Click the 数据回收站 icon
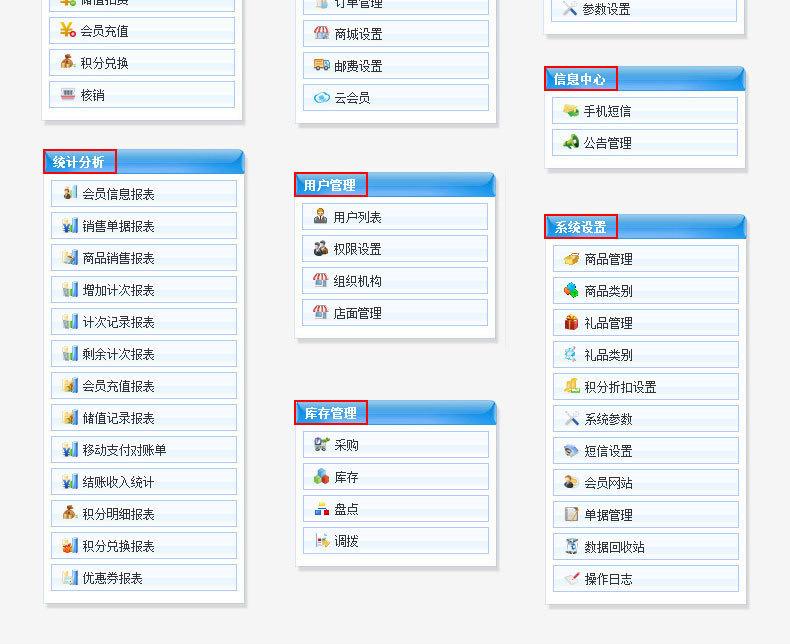Viewport: 790px width, 644px height. click(x=571, y=547)
